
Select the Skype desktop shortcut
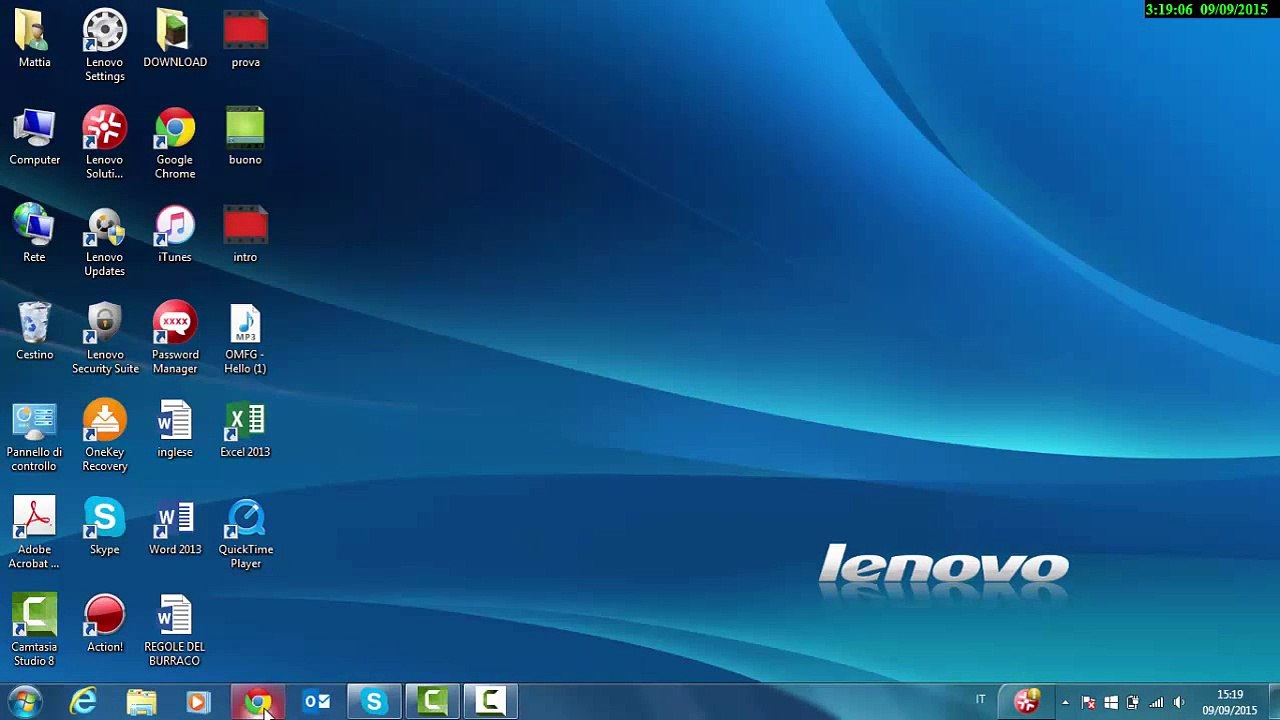coord(105,526)
